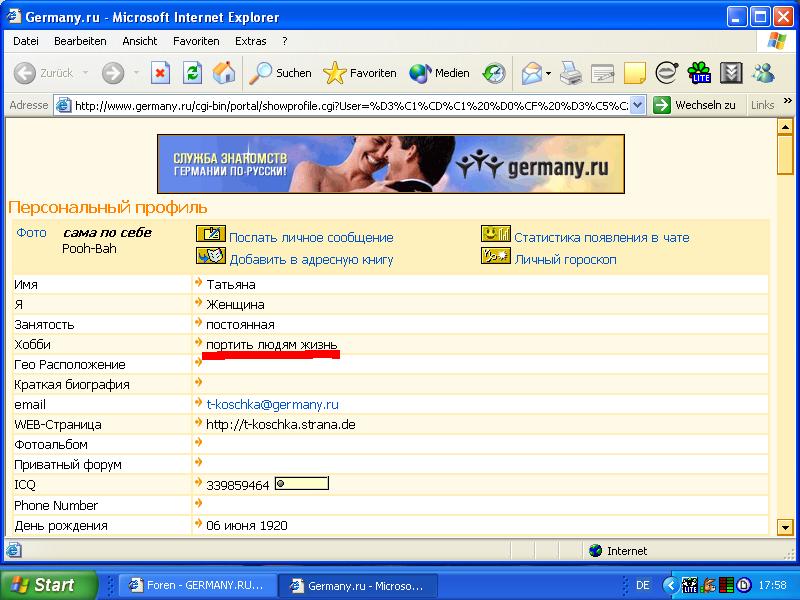Screen dimensions: 800x600
Task: Click the add to address book icon
Action: [x=211, y=255]
